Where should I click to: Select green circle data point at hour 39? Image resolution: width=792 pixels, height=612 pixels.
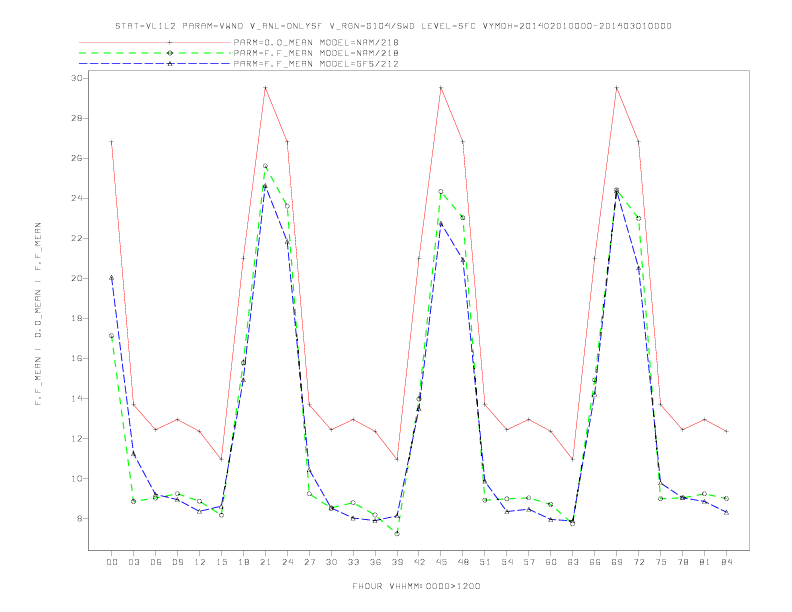coord(397,534)
